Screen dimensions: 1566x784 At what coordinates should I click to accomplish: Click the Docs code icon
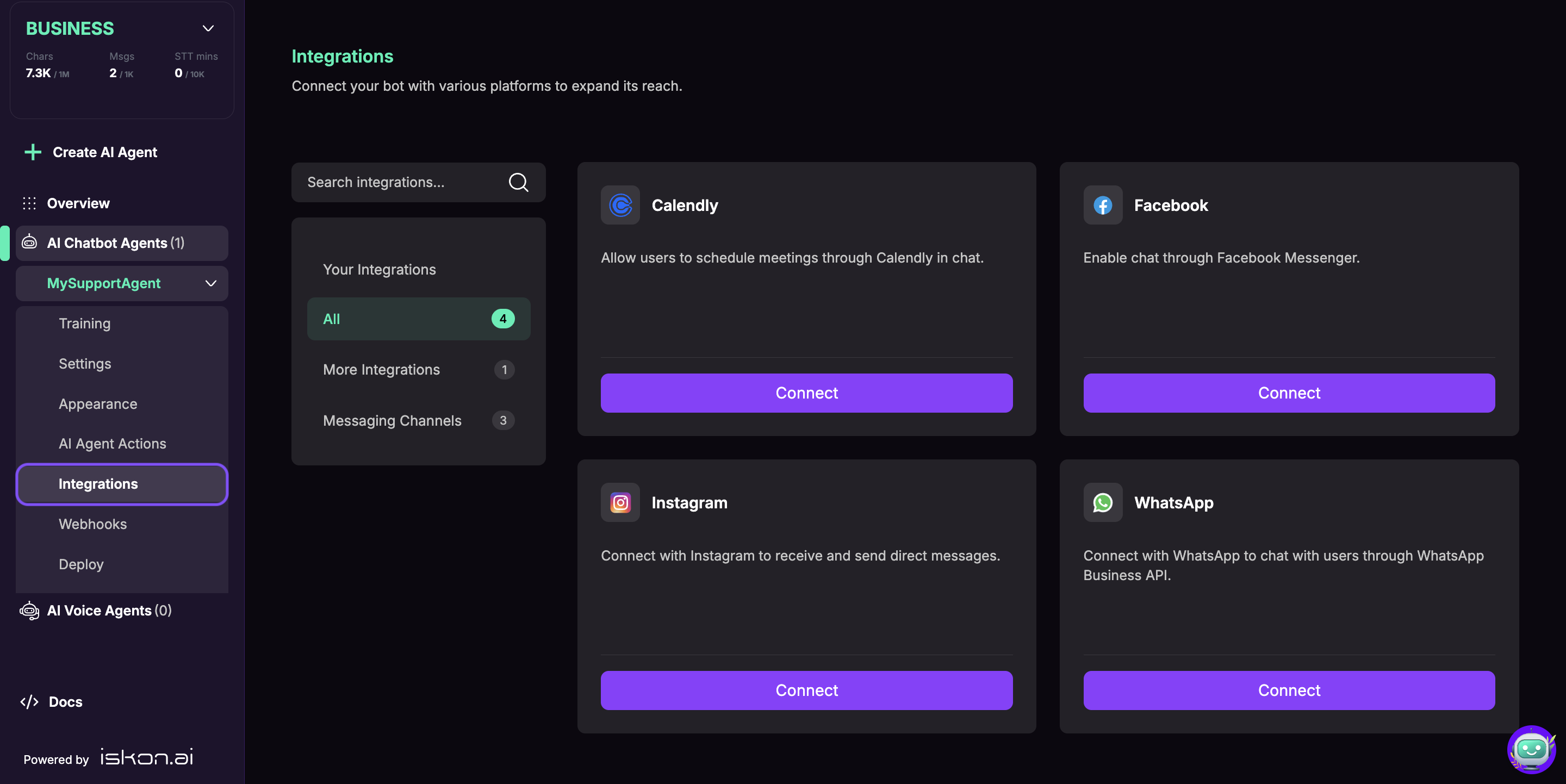point(29,702)
